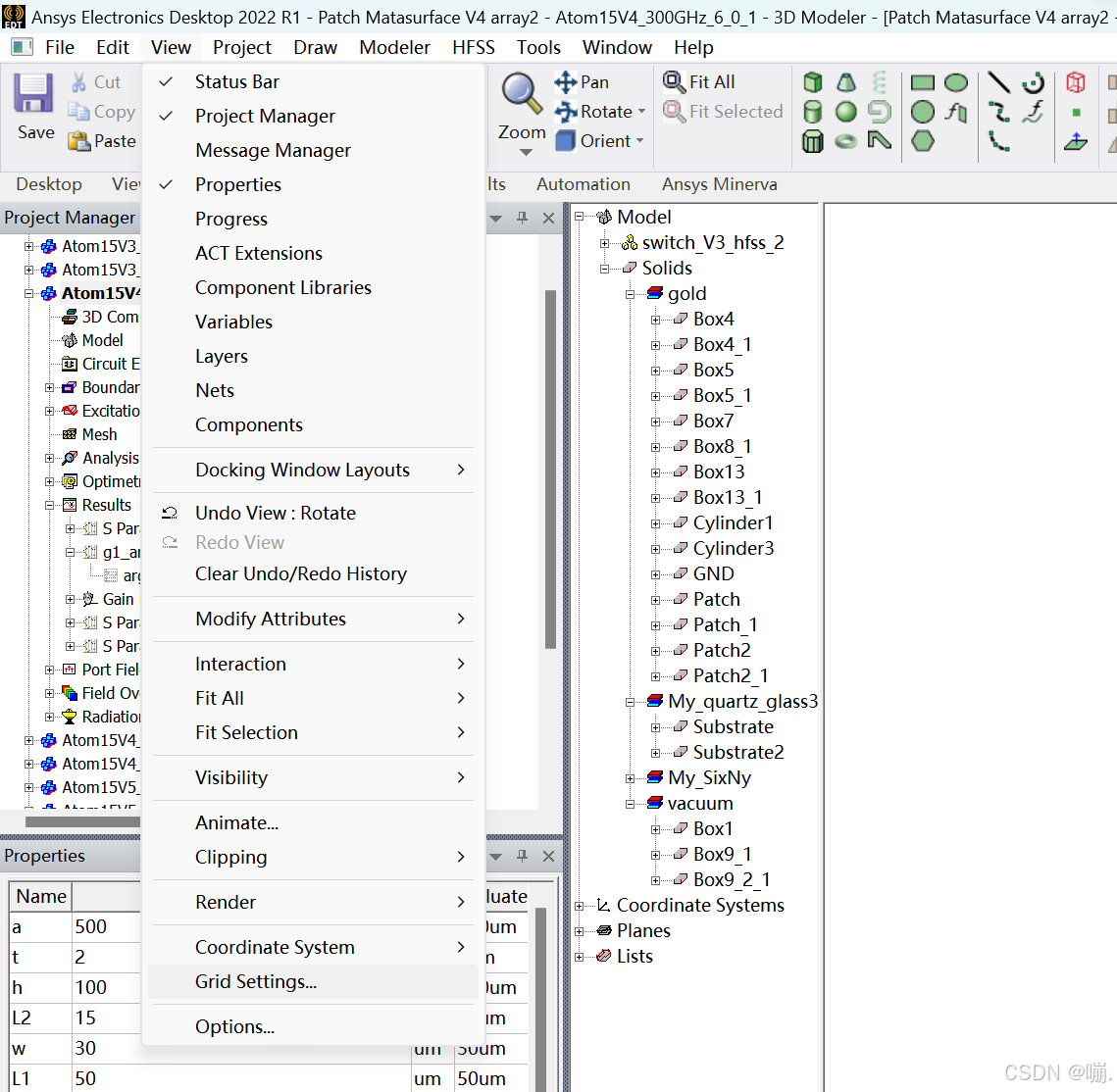This screenshot has width=1117, height=1092.
Task: Collapse the gold material node
Action: pos(631,294)
